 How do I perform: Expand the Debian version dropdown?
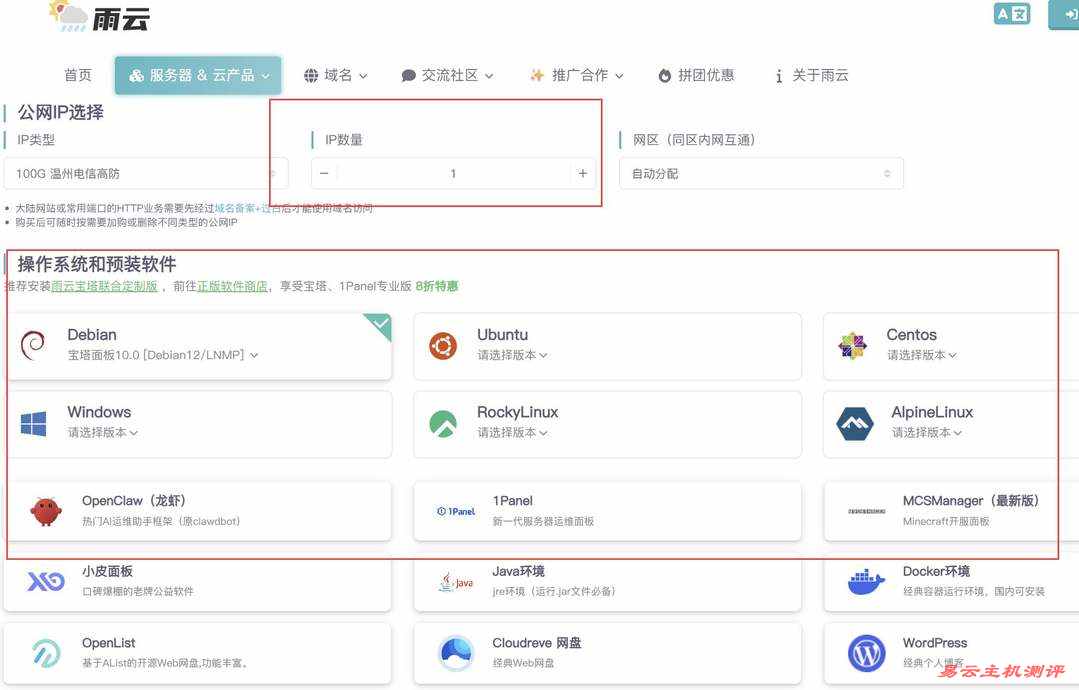162,355
